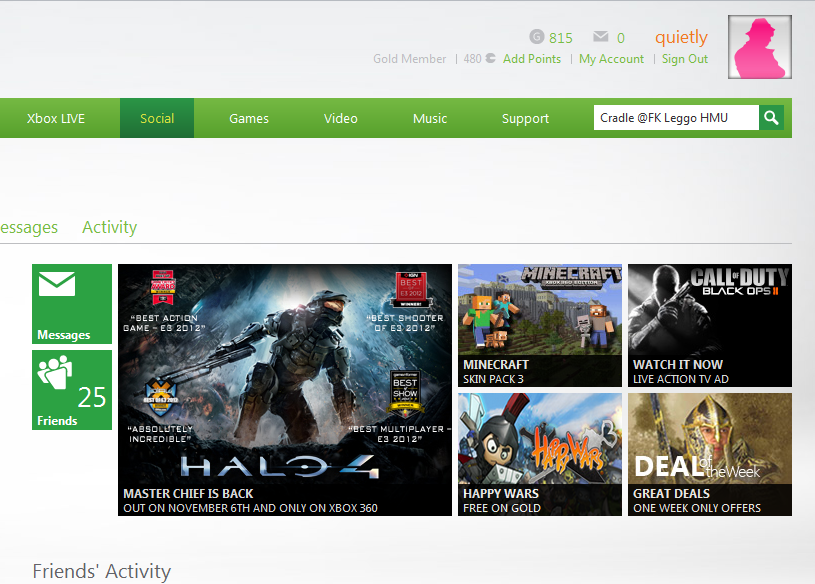Switch to the partially visible Messages tab
Image resolution: width=815 pixels, height=584 pixels.
29,228
